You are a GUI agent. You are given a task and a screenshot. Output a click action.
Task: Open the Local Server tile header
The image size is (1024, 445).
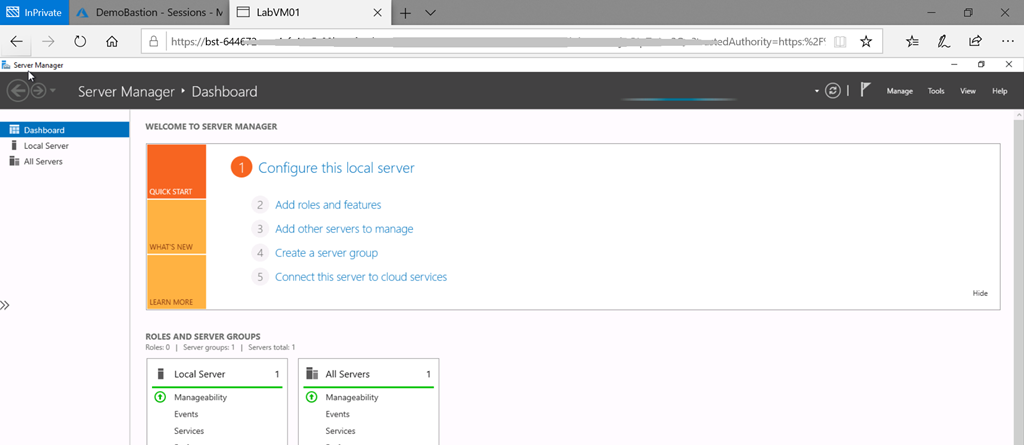click(x=218, y=374)
